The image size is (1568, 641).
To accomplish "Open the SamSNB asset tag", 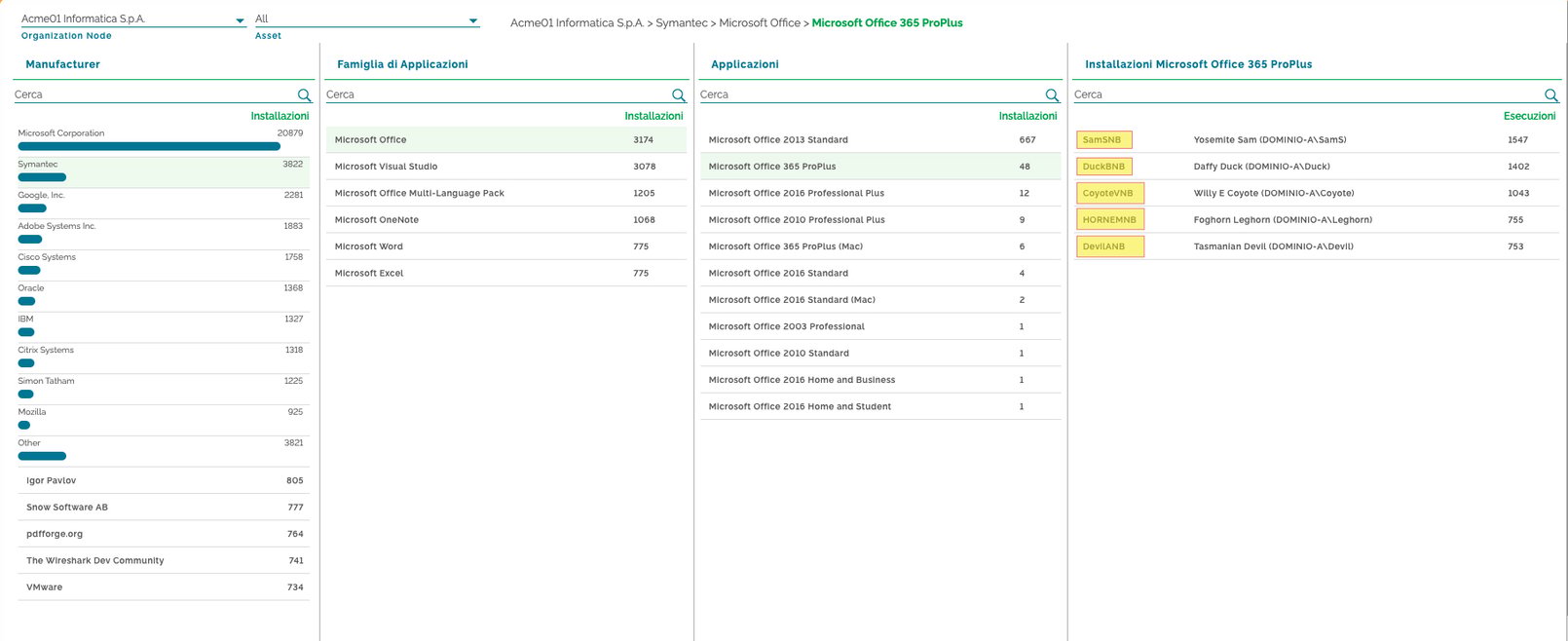I will tap(1103, 140).
